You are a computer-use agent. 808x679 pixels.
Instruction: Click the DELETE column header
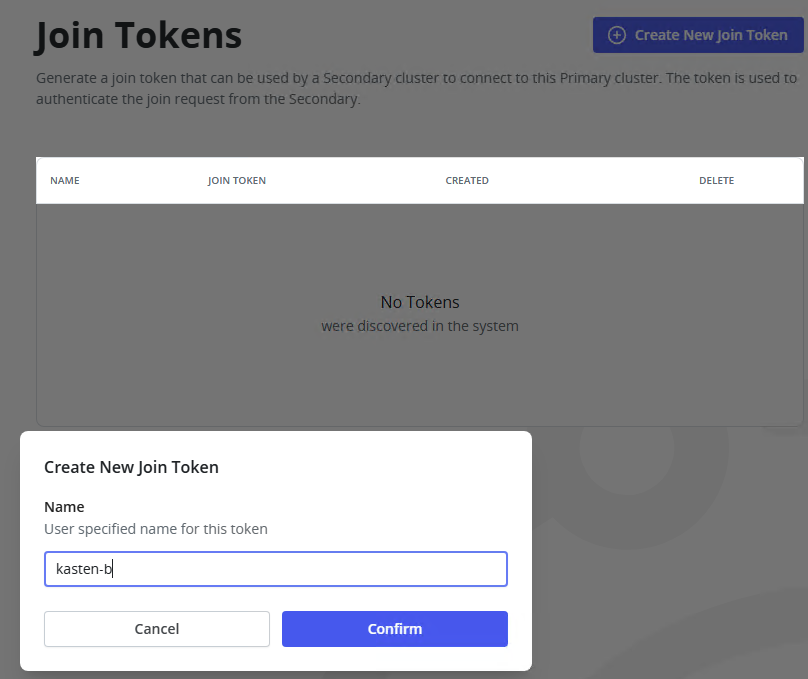(716, 181)
